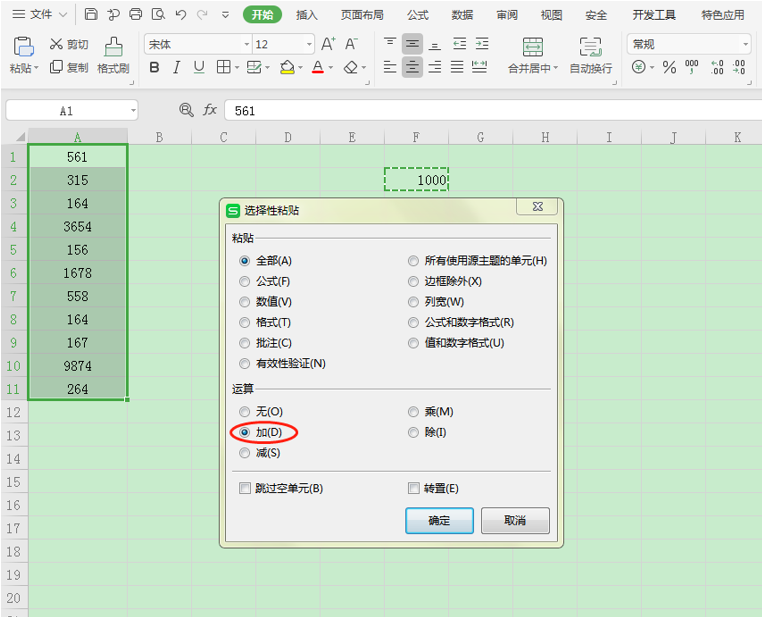Apply percent style format
This screenshot has height=617, width=762.
[x=669, y=67]
